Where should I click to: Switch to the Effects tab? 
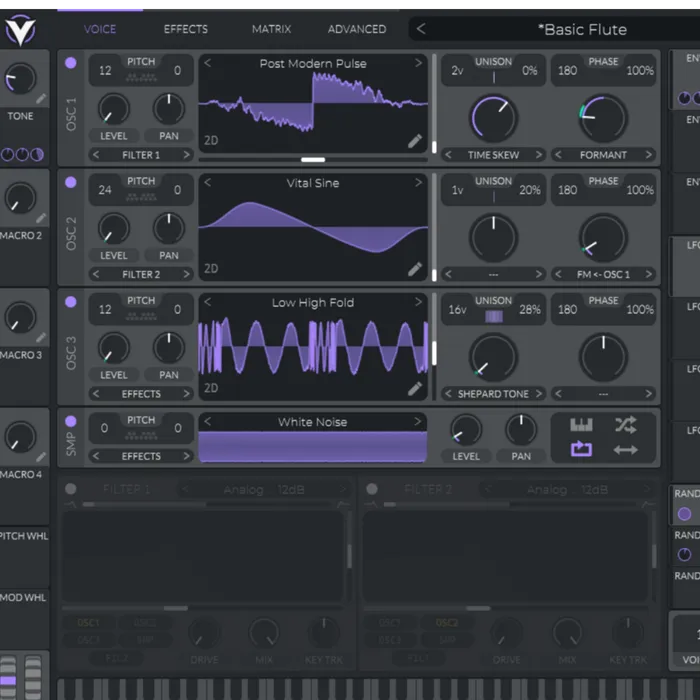[186, 29]
